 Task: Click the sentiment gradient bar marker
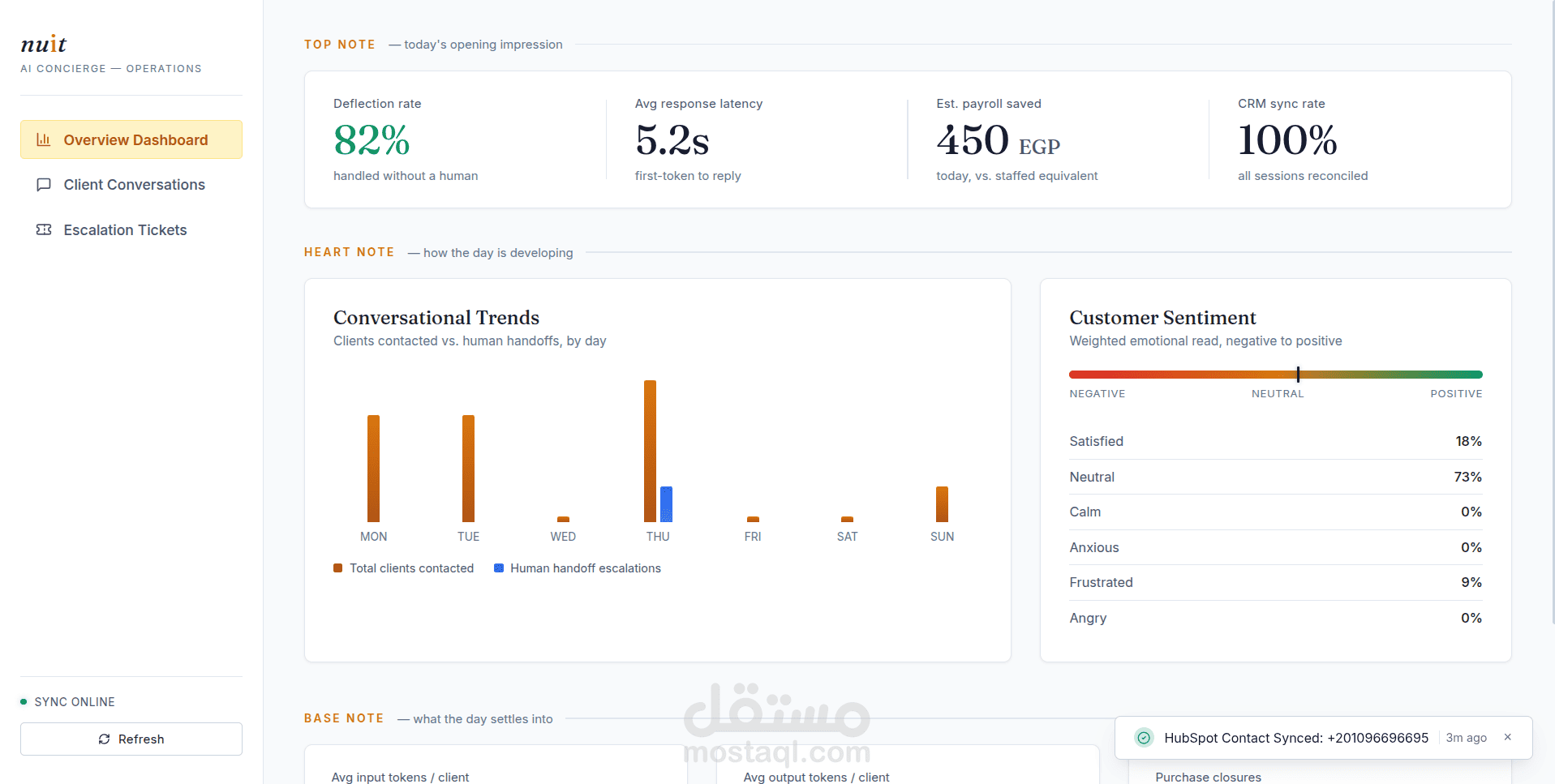tap(1298, 375)
